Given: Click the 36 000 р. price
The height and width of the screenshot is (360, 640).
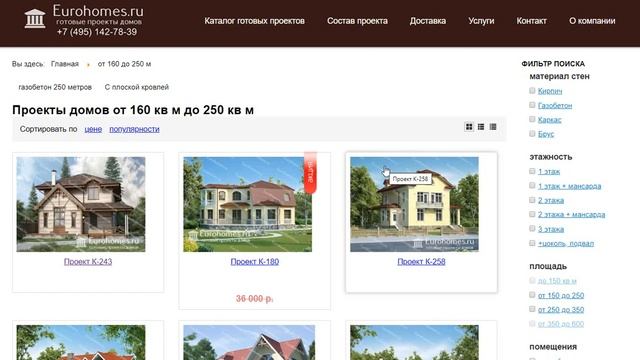Looking at the screenshot, I should tap(255, 299).
